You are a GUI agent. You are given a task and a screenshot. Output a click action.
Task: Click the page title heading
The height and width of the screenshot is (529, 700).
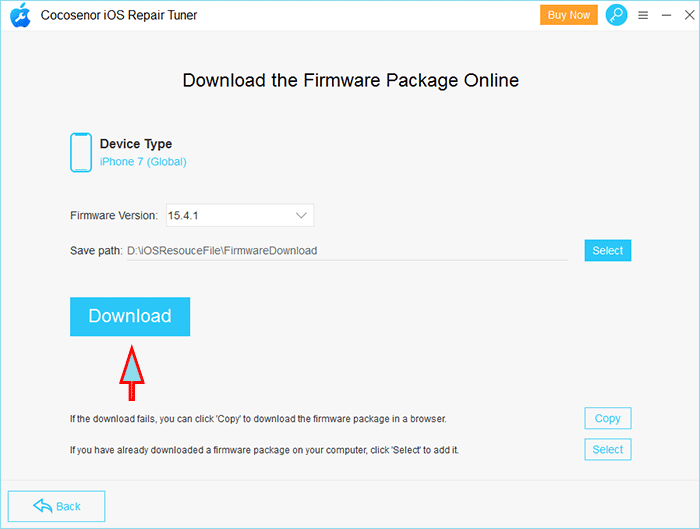pyautogui.click(x=350, y=80)
